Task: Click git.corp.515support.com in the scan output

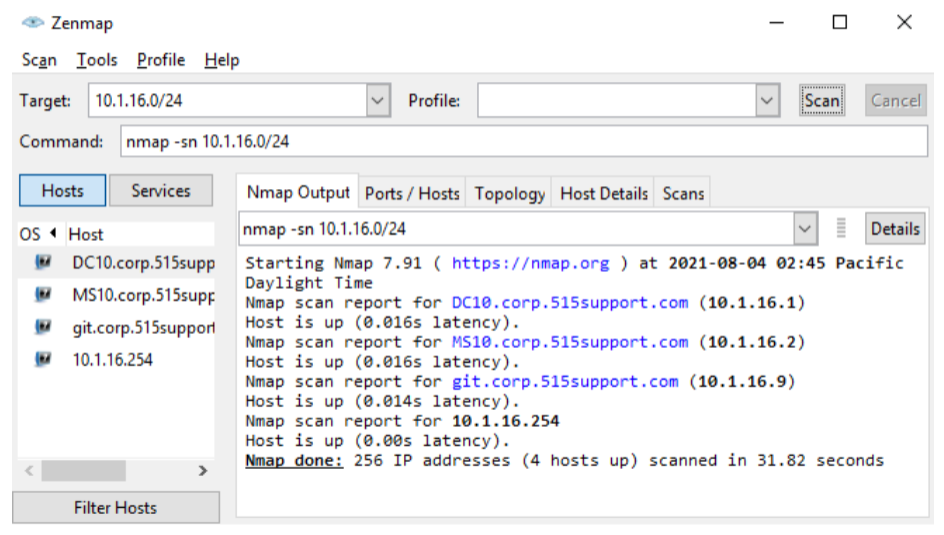Action: click(565, 382)
